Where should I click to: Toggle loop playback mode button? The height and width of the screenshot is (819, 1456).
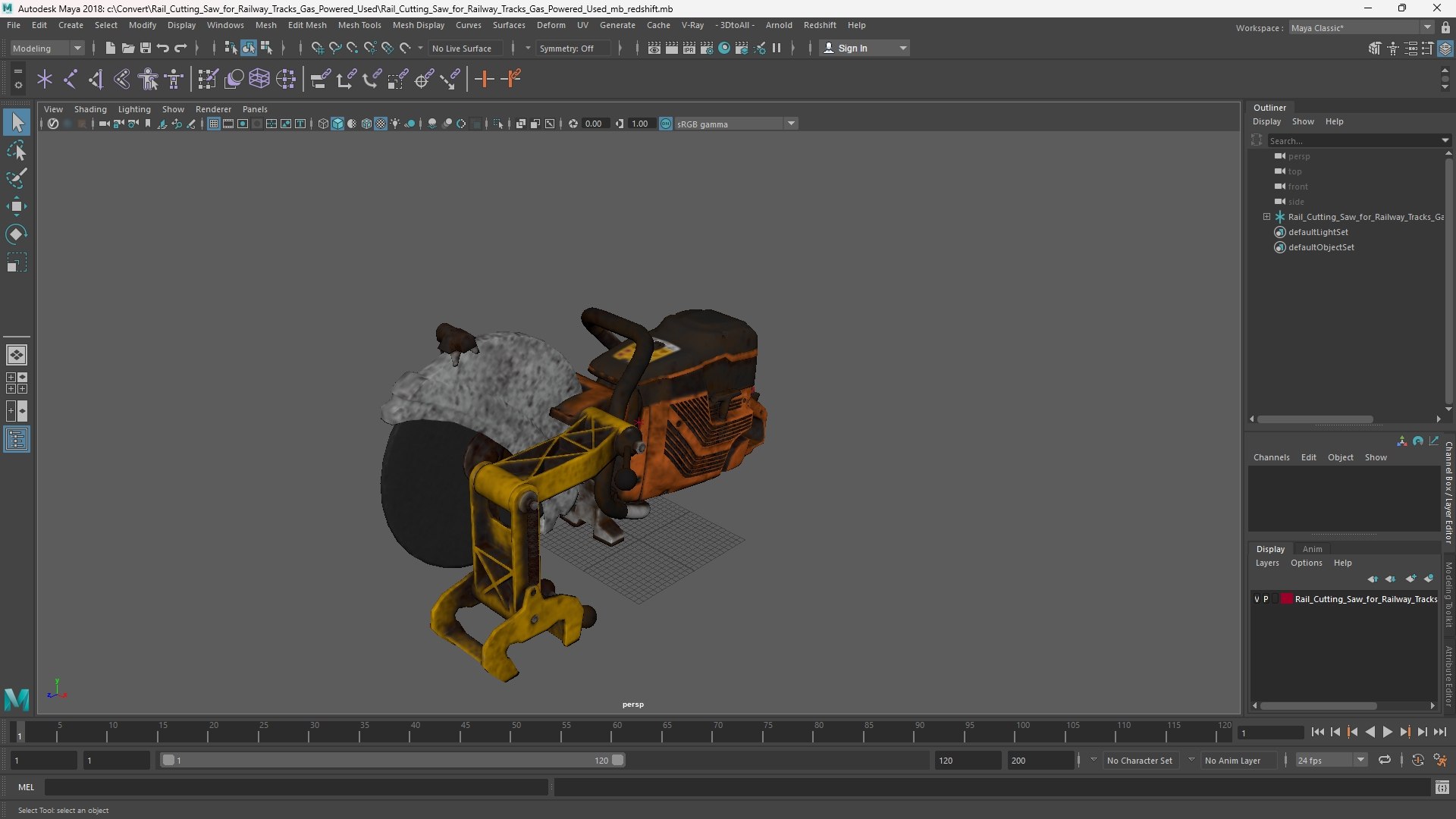(1385, 760)
